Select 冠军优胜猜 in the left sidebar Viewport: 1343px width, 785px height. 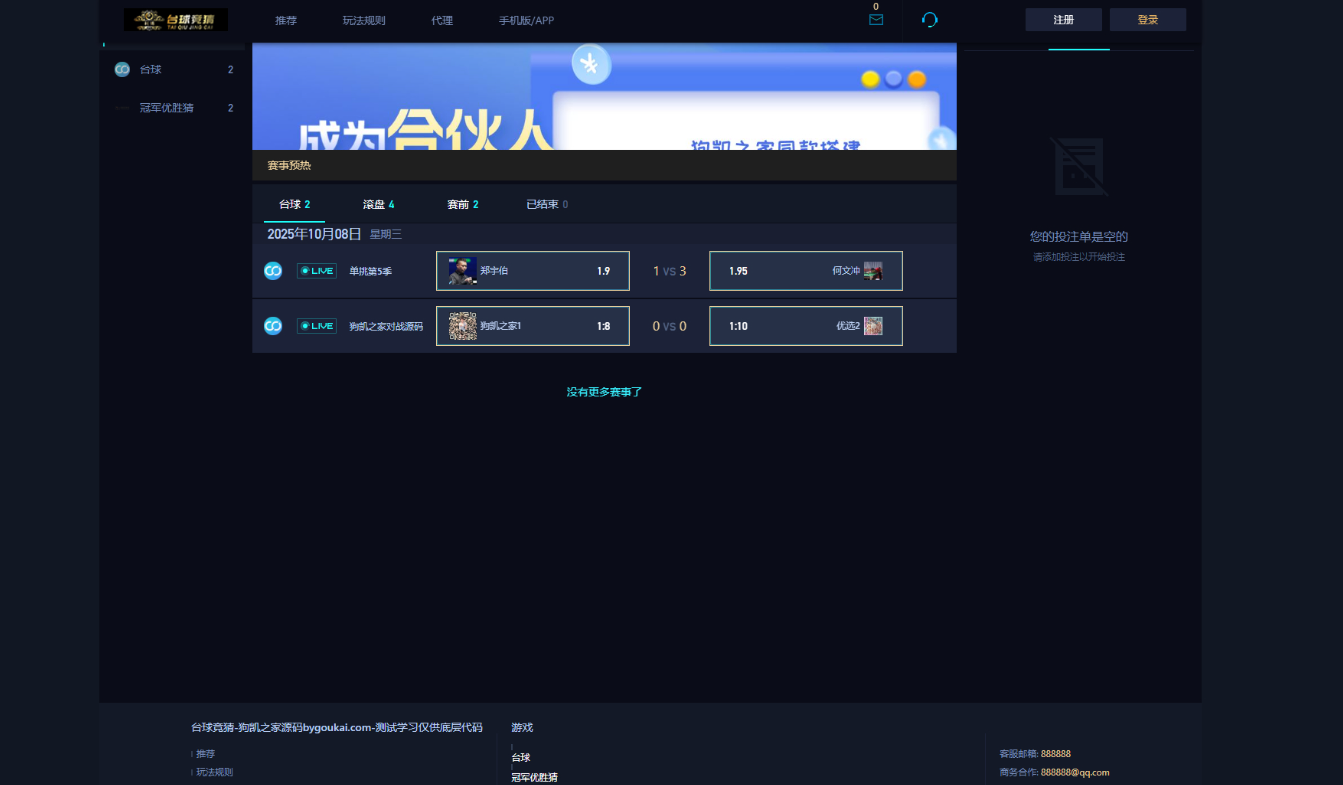pos(167,108)
